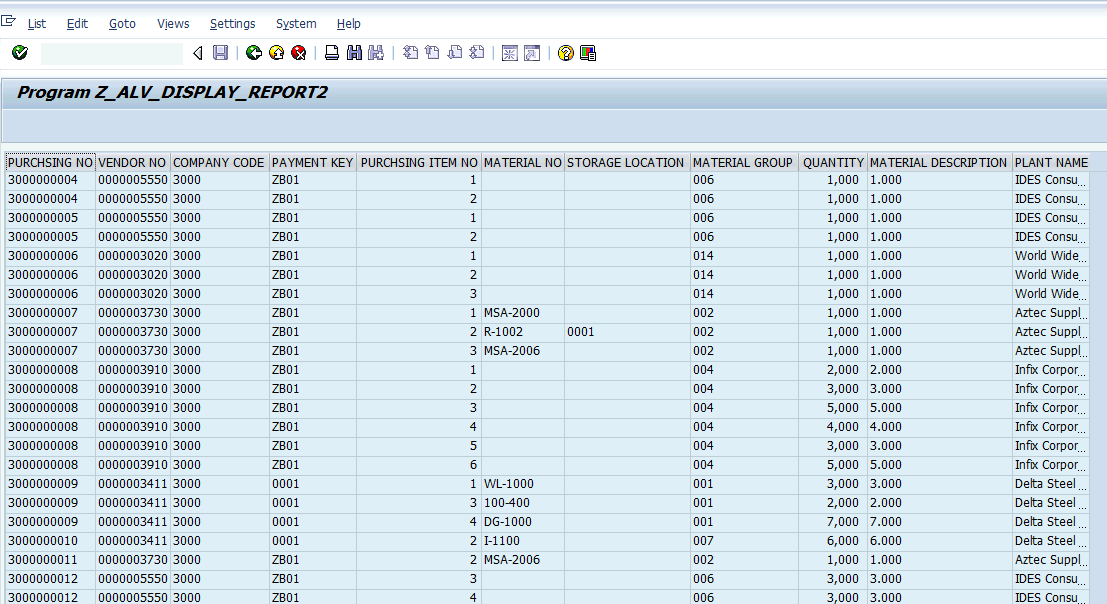Viewport: 1107px width, 604px height.
Task: Click the green Enter checkmark icon
Action: [19, 52]
